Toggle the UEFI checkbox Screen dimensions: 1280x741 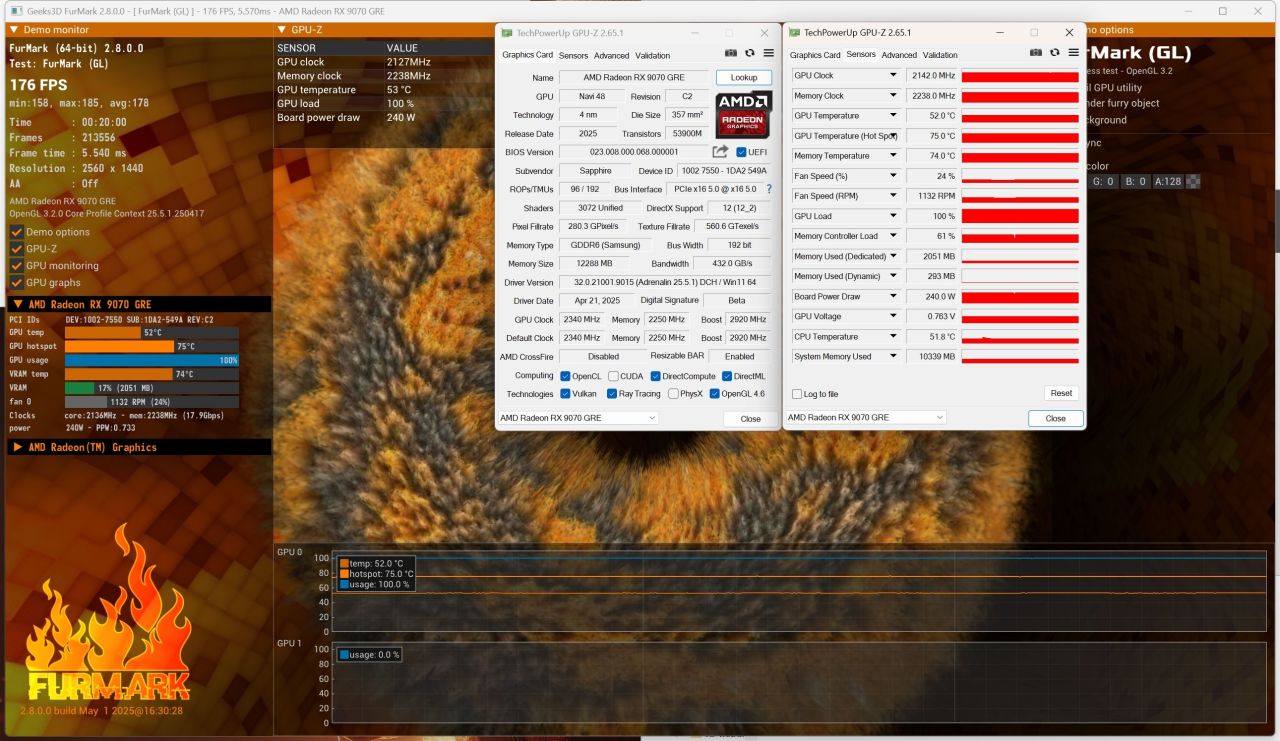[741, 152]
